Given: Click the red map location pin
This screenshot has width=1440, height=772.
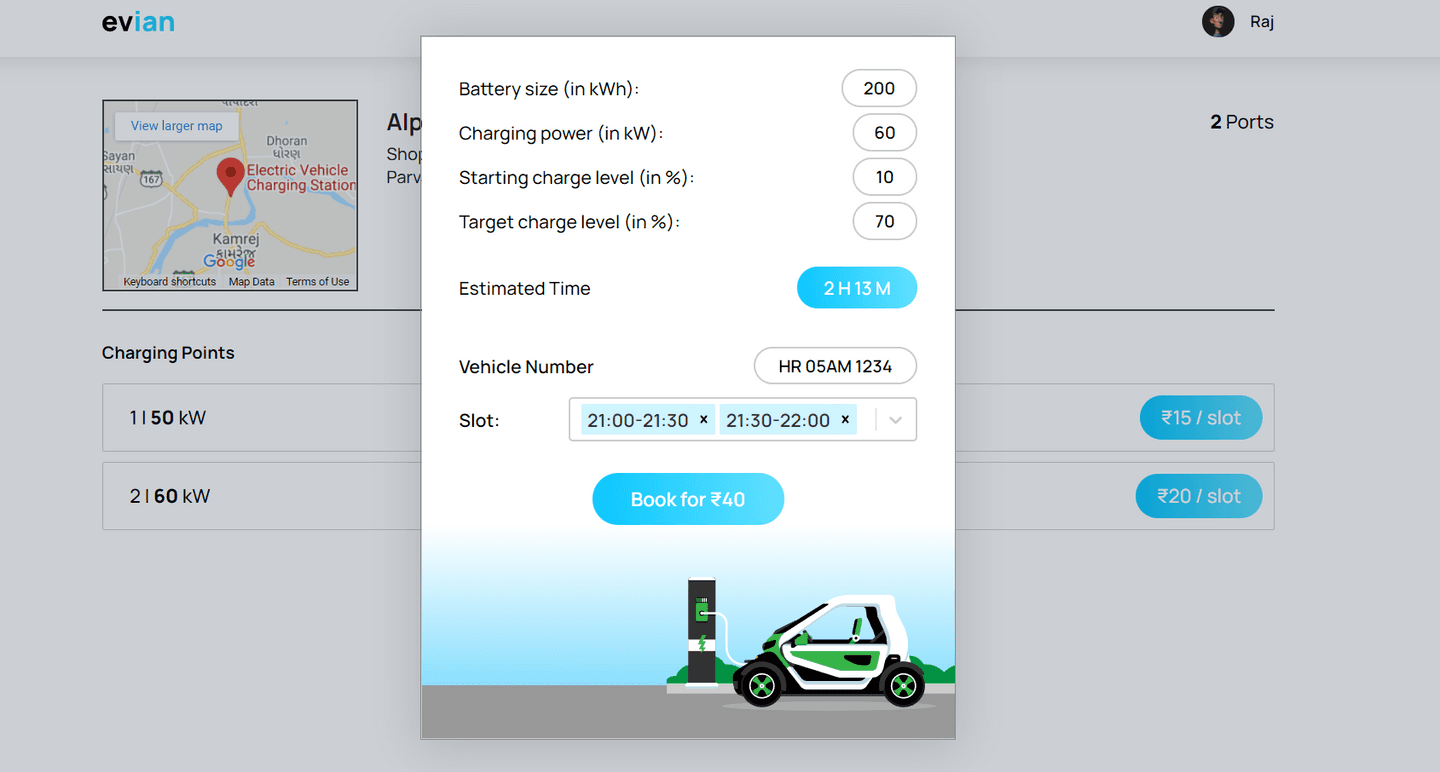Looking at the screenshot, I should (x=231, y=176).
